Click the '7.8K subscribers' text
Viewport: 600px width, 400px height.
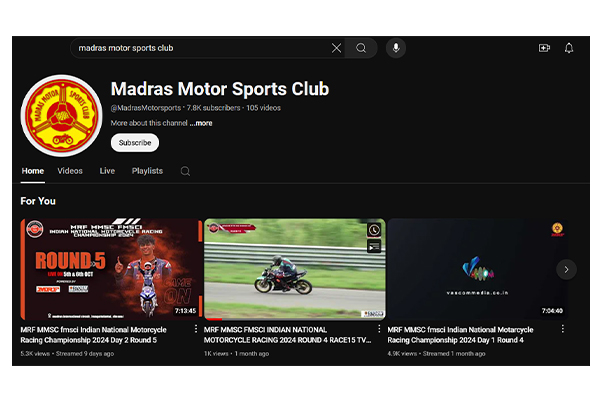click(x=214, y=108)
